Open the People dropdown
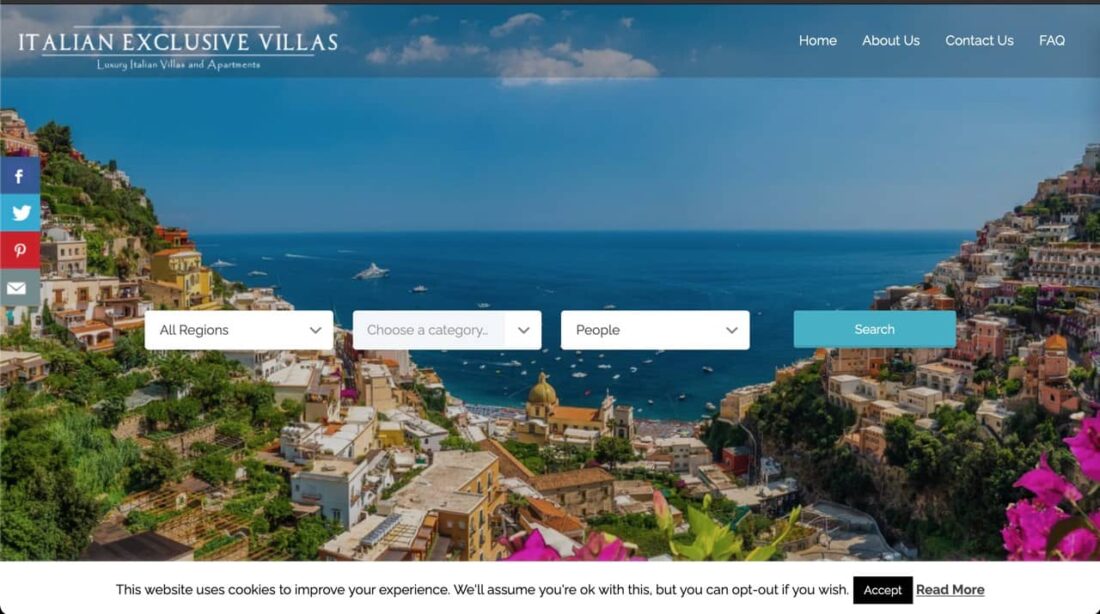 pos(655,330)
